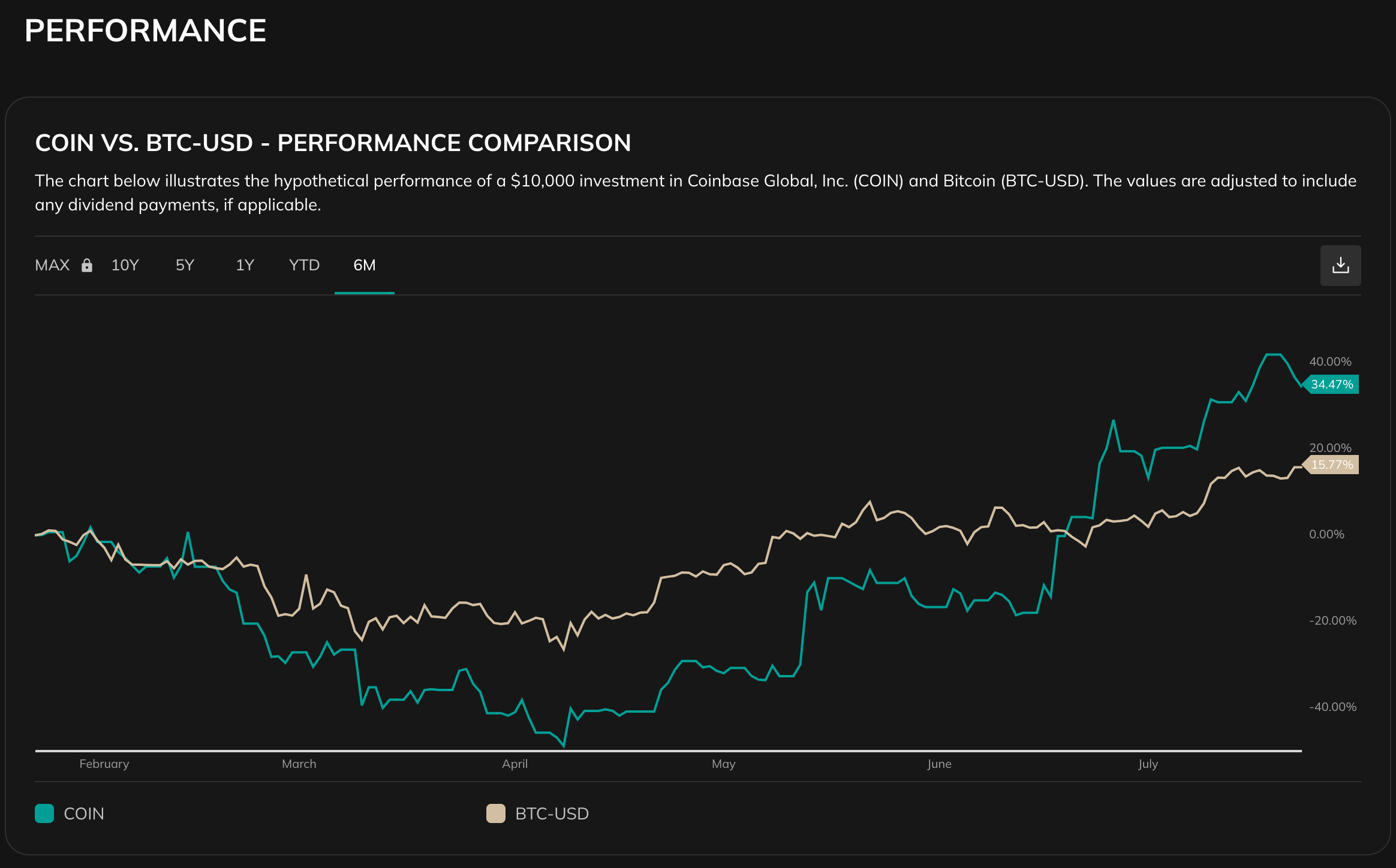Click the teal COIN legend color swatch
This screenshot has height=868, width=1396.
click(x=44, y=813)
